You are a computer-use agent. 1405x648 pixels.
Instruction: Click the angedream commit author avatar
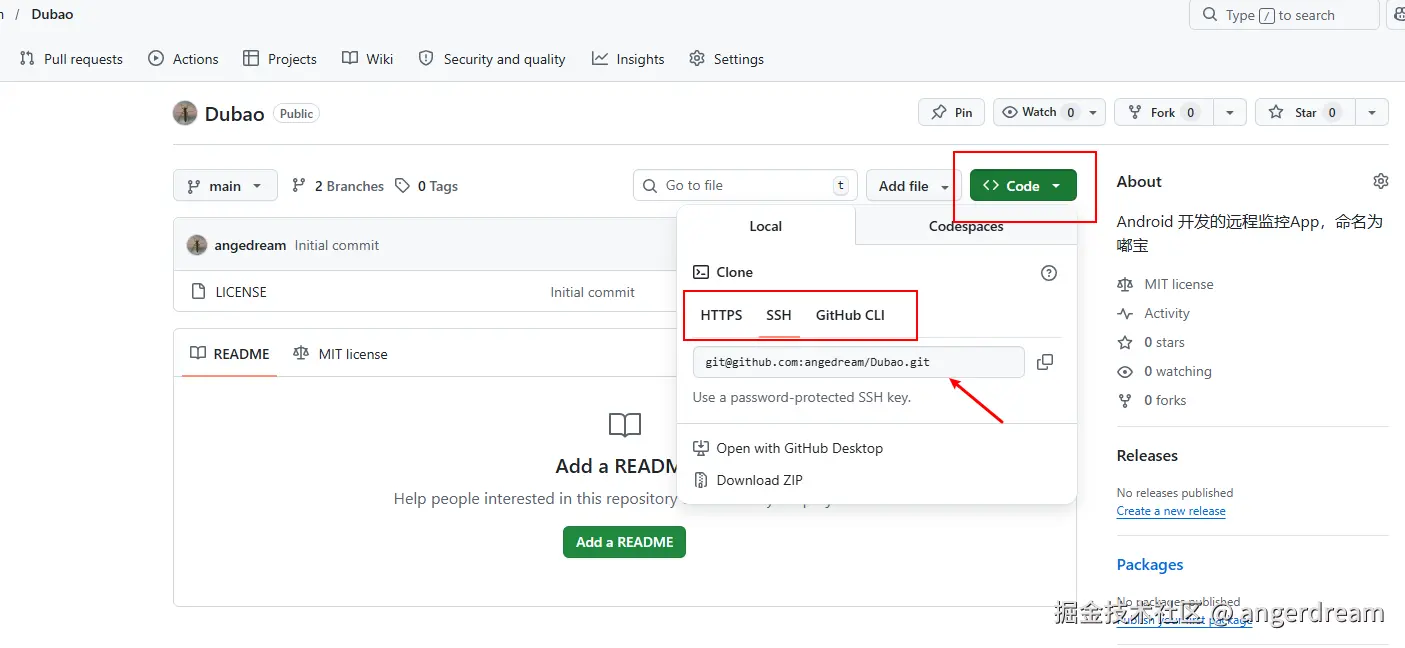pyautogui.click(x=197, y=245)
